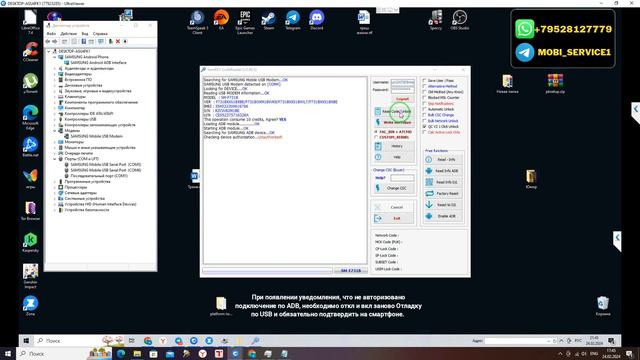Open the Steam desktop shortcut

pyautogui.click(x=269, y=20)
